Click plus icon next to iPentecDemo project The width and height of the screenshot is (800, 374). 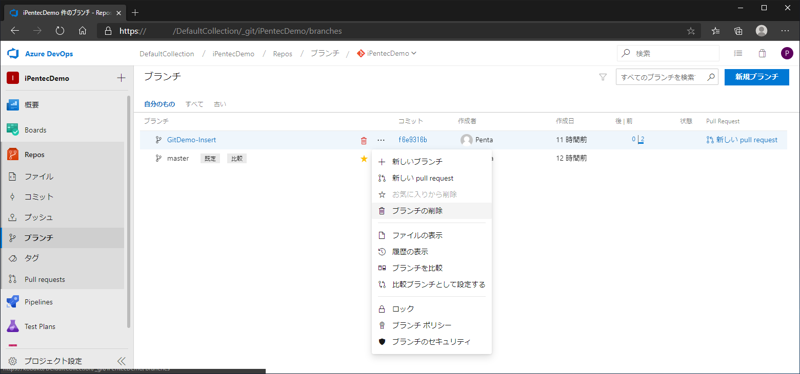(x=121, y=78)
